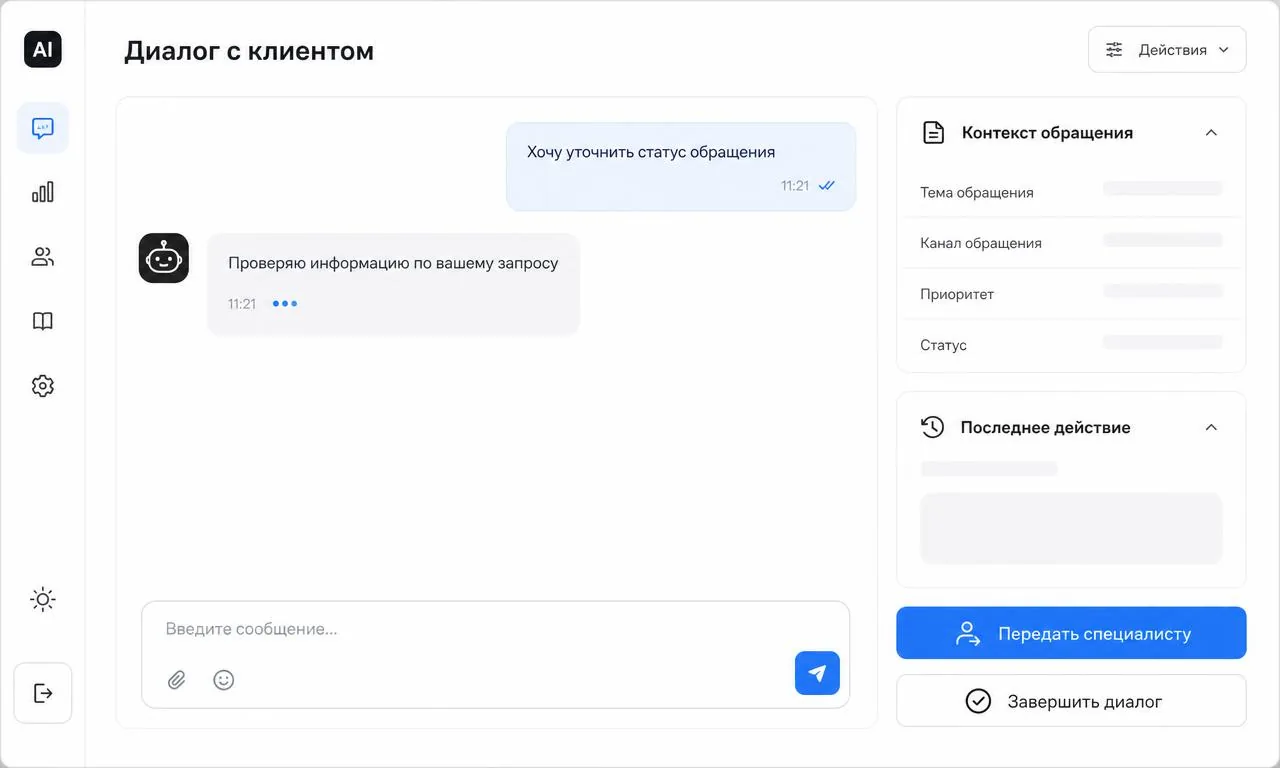Send message with the paper plane button
The width and height of the screenshot is (1280, 768).
click(817, 673)
